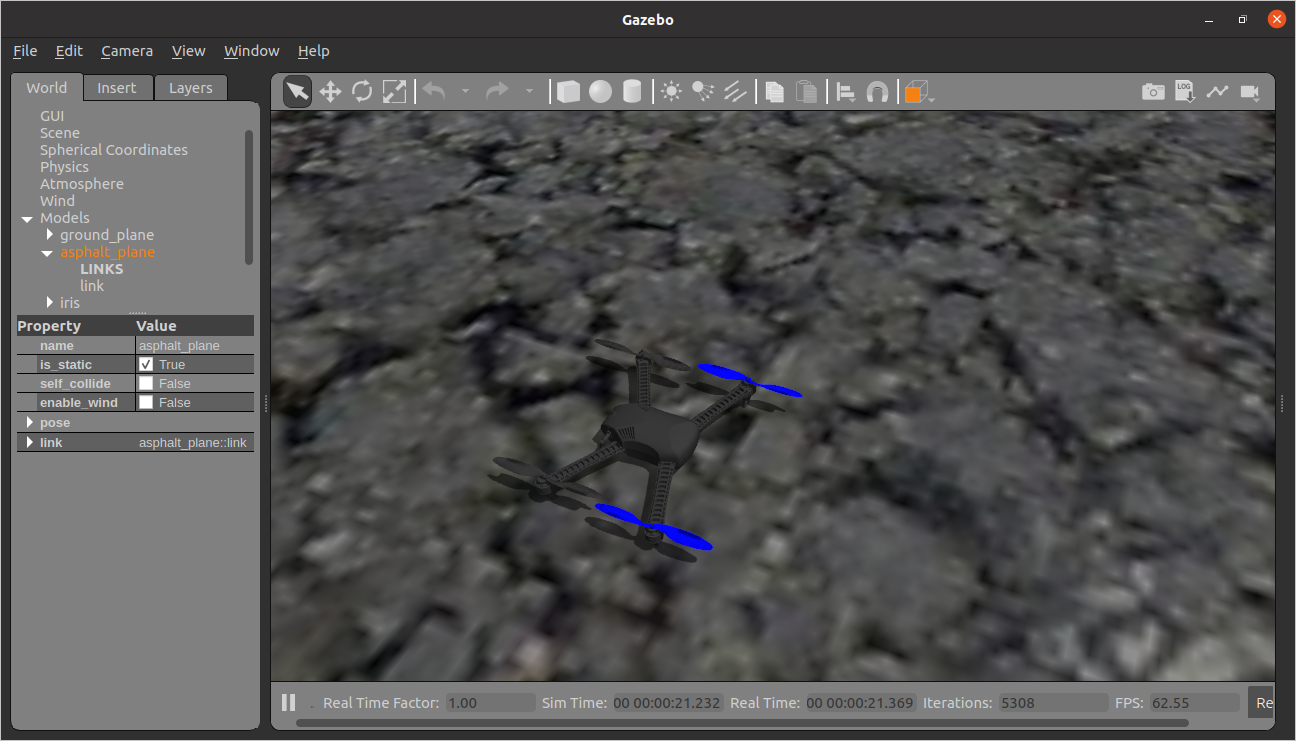The height and width of the screenshot is (741, 1296).
Task: Enable the self_collide checkbox
Action: (x=146, y=383)
